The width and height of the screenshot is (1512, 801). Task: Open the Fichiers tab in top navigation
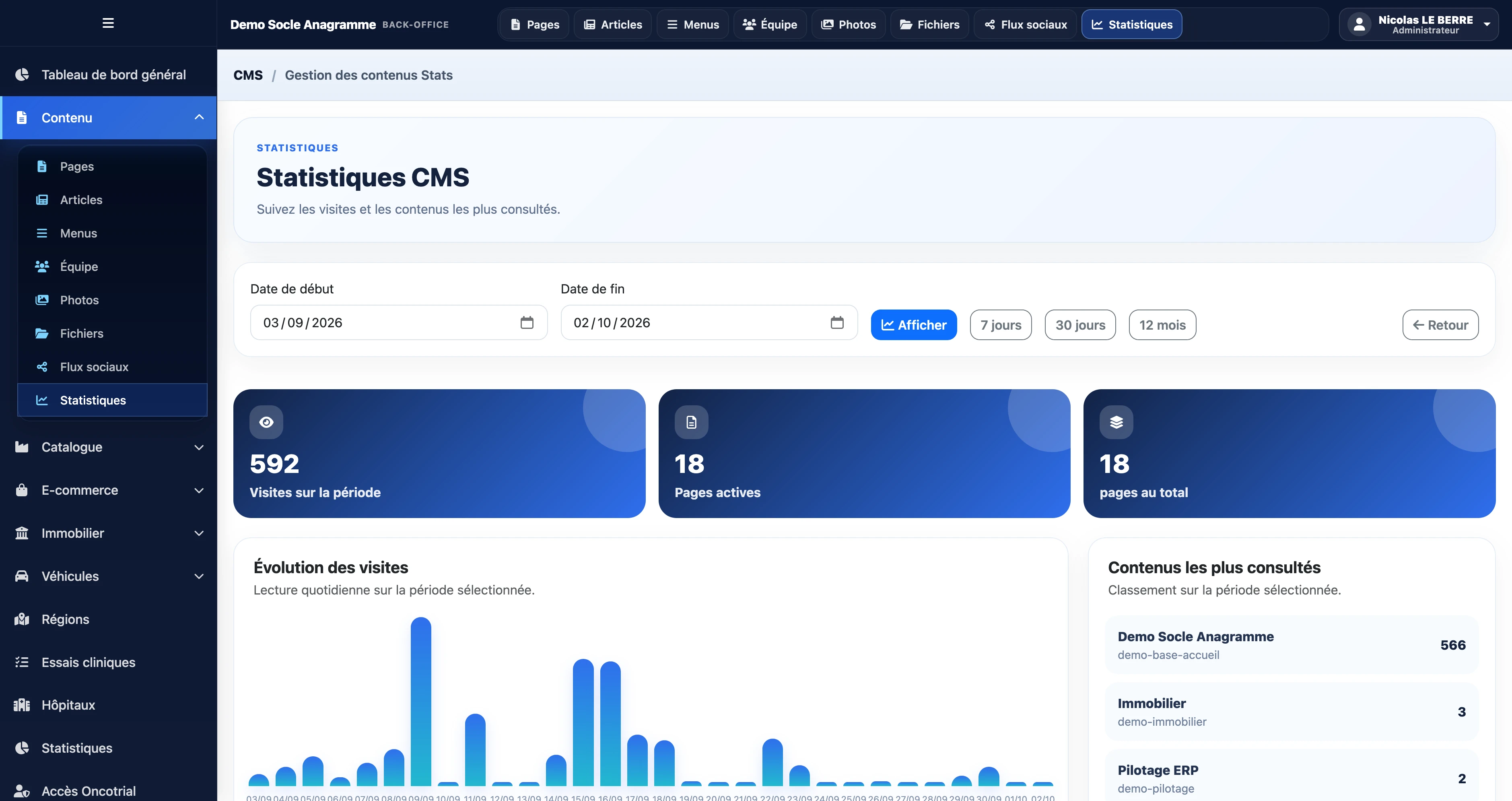tap(929, 25)
